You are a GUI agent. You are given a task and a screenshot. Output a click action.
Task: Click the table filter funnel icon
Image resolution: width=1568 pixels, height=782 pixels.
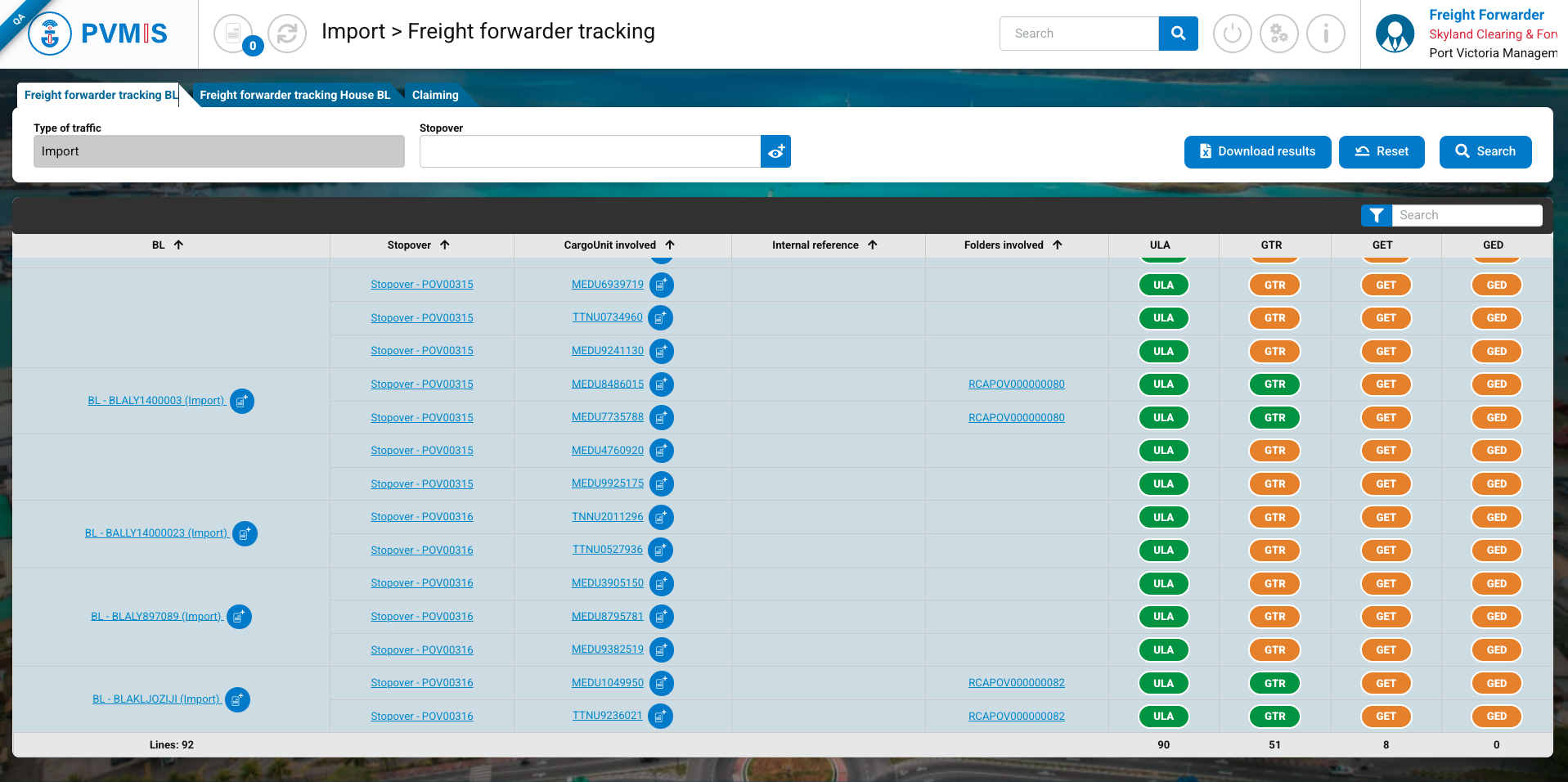pyautogui.click(x=1377, y=215)
